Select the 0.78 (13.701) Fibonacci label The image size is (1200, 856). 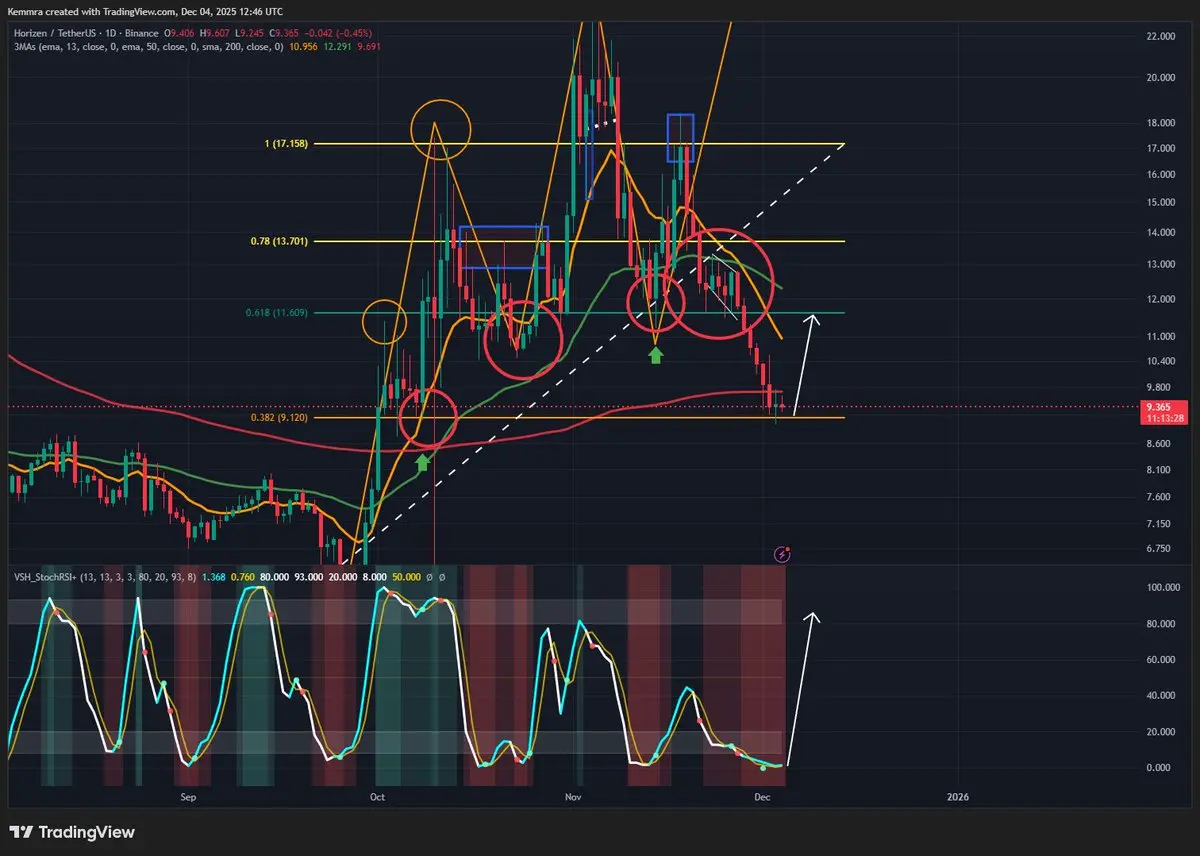point(278,241)
